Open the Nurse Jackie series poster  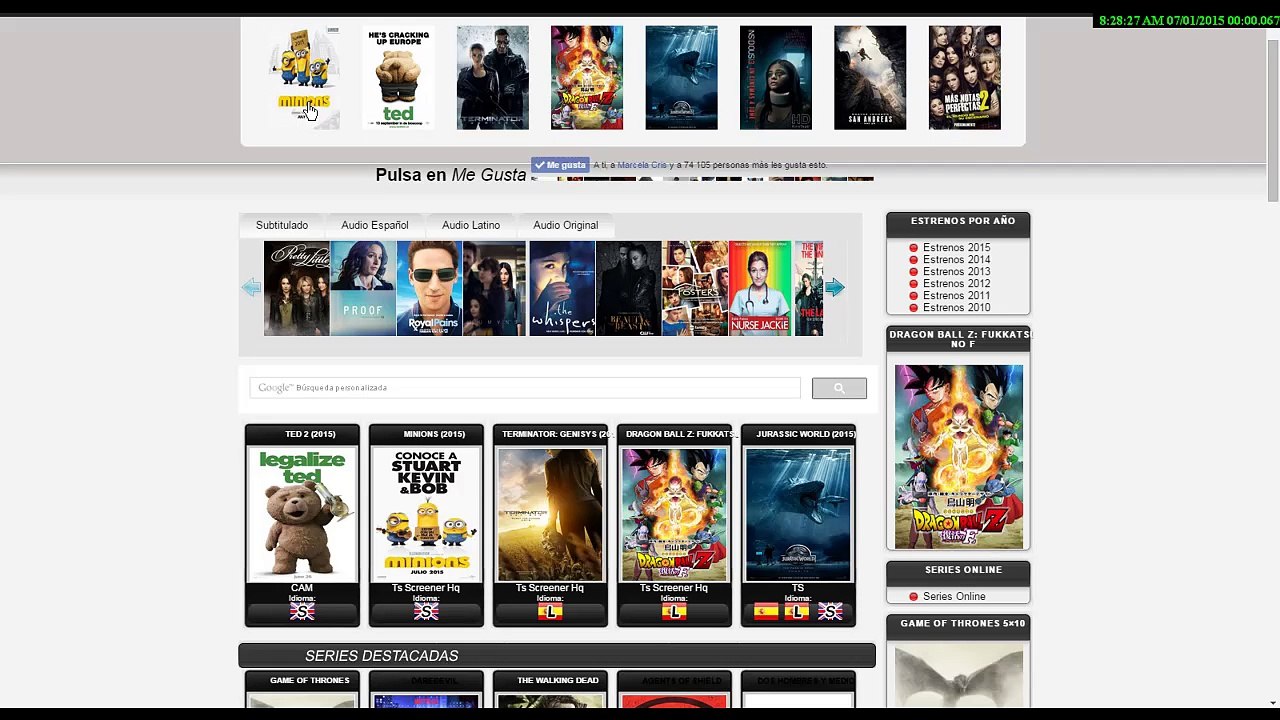(760, 288)
